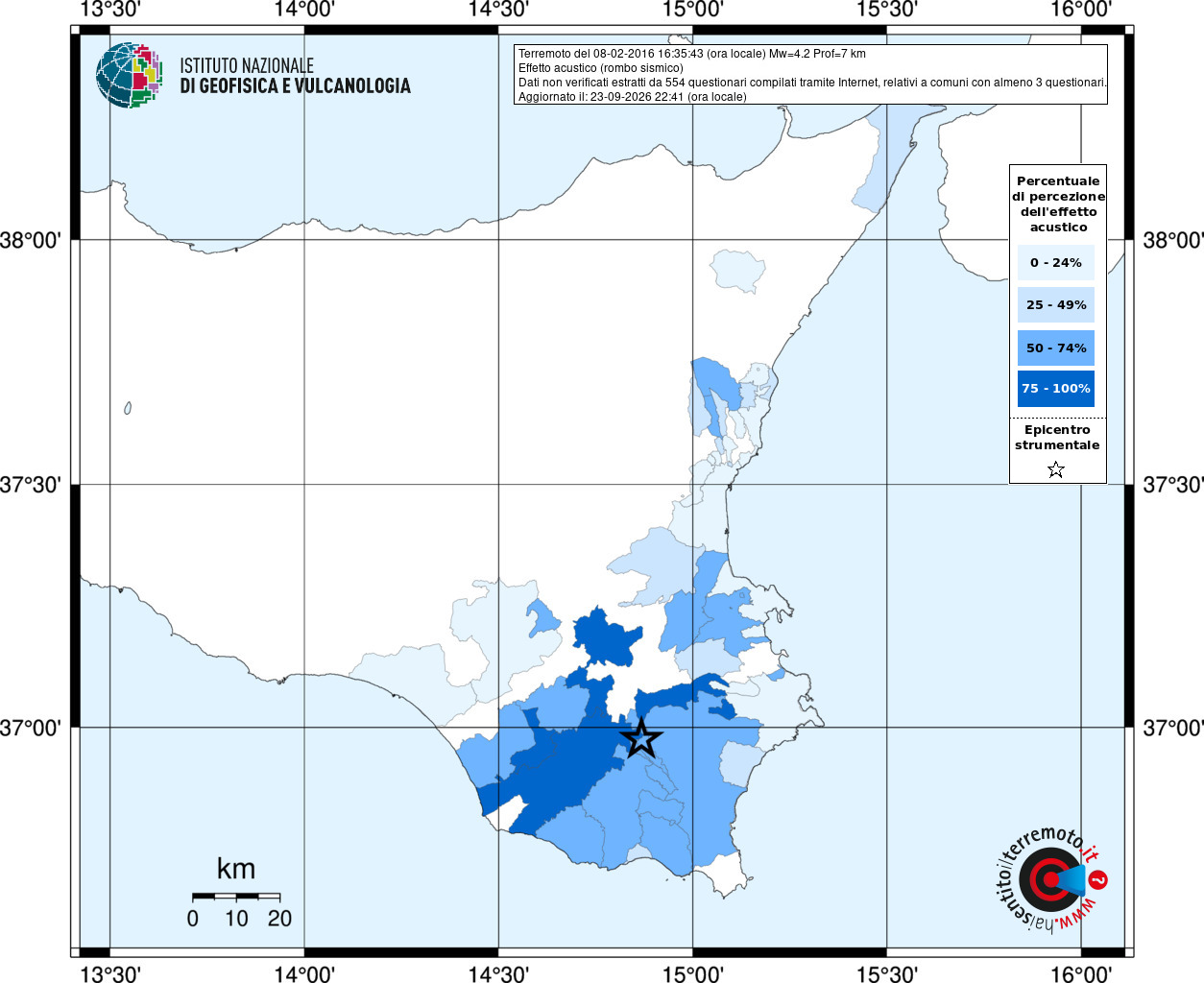The height and width of the screenshot is (983, 1204).
Task: Click the INGV globe logo
Action: pyautogui.click(x=129, y=75)
